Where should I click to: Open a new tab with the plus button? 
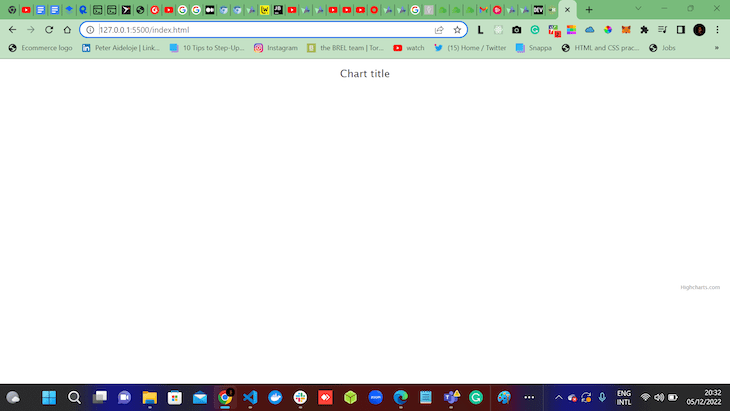(x=589, y=10)
